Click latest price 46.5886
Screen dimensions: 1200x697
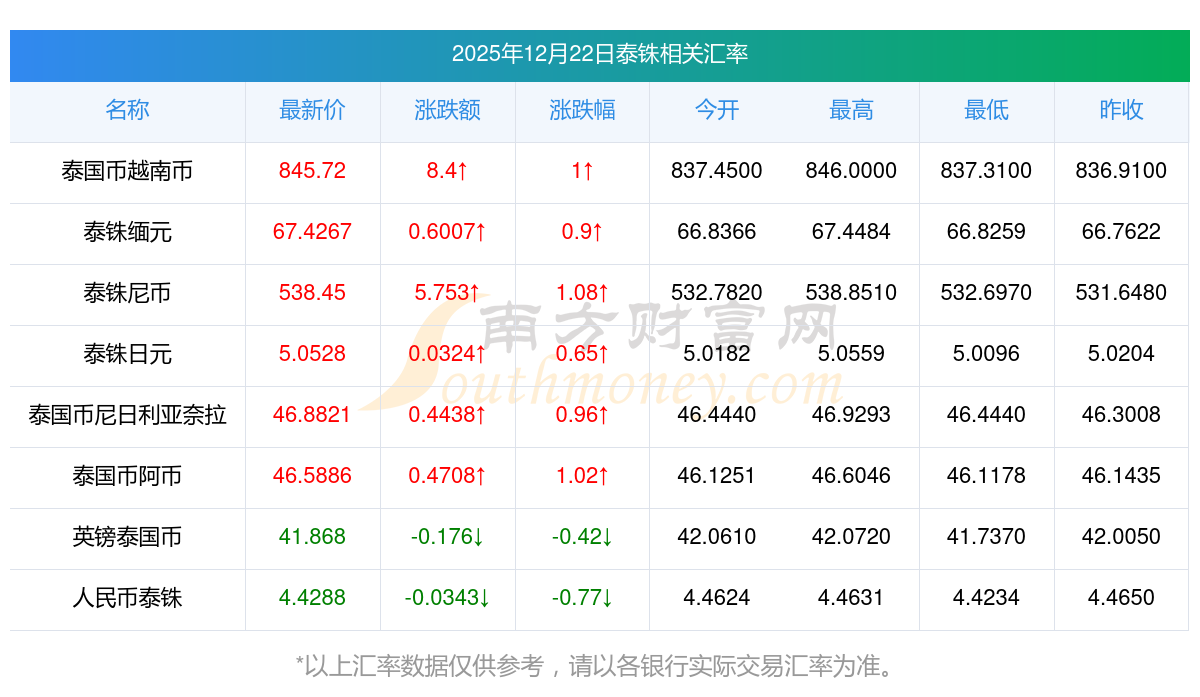click(312, 477)
